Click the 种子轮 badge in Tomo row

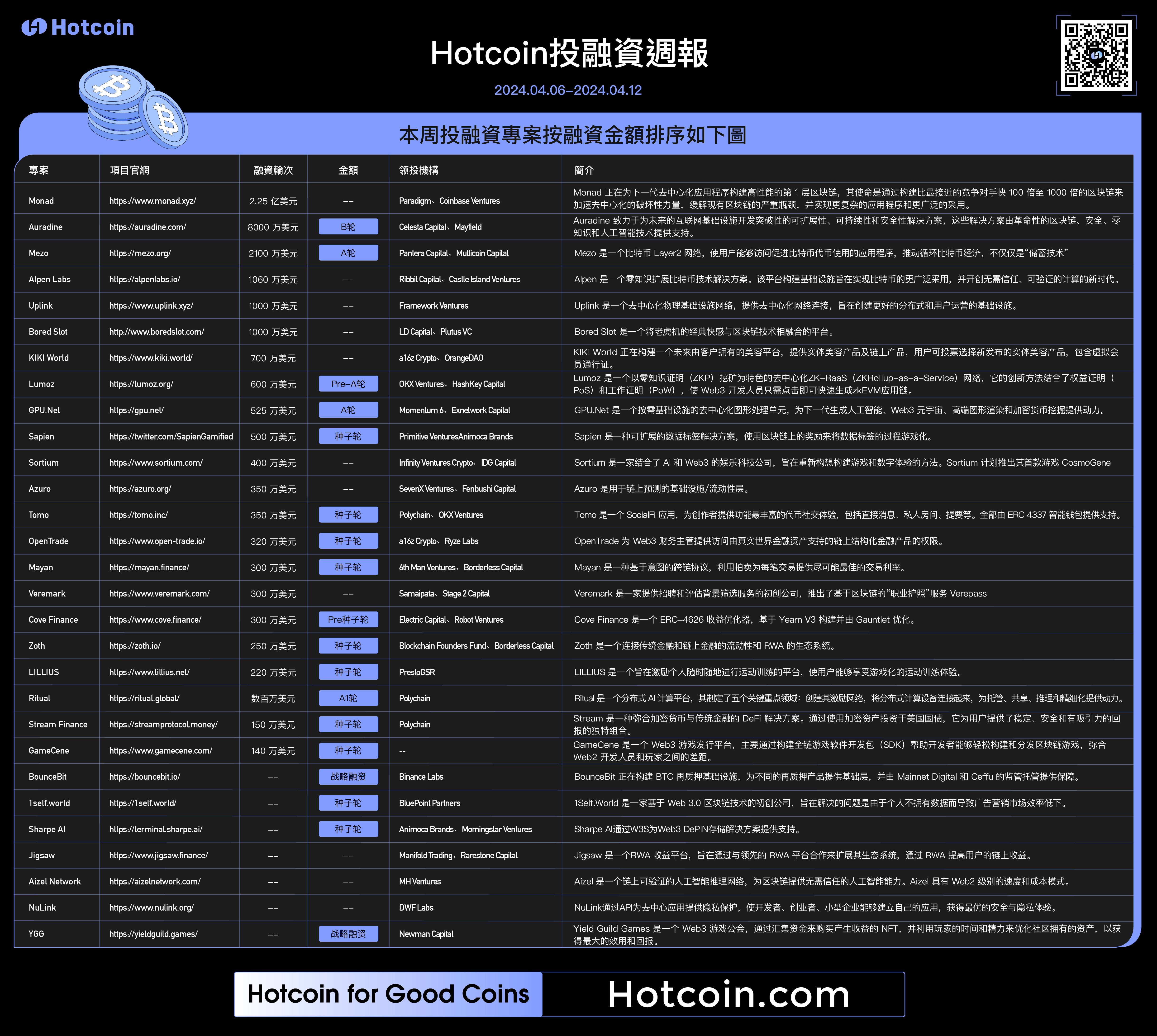(x=348, y=515)
